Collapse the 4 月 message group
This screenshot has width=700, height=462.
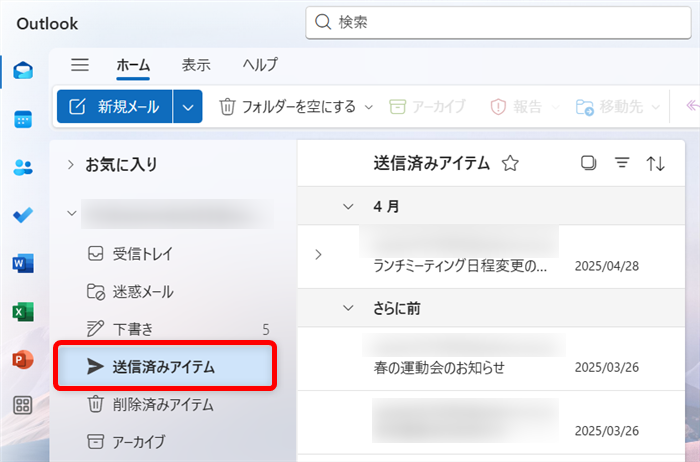tap(348, 207)
